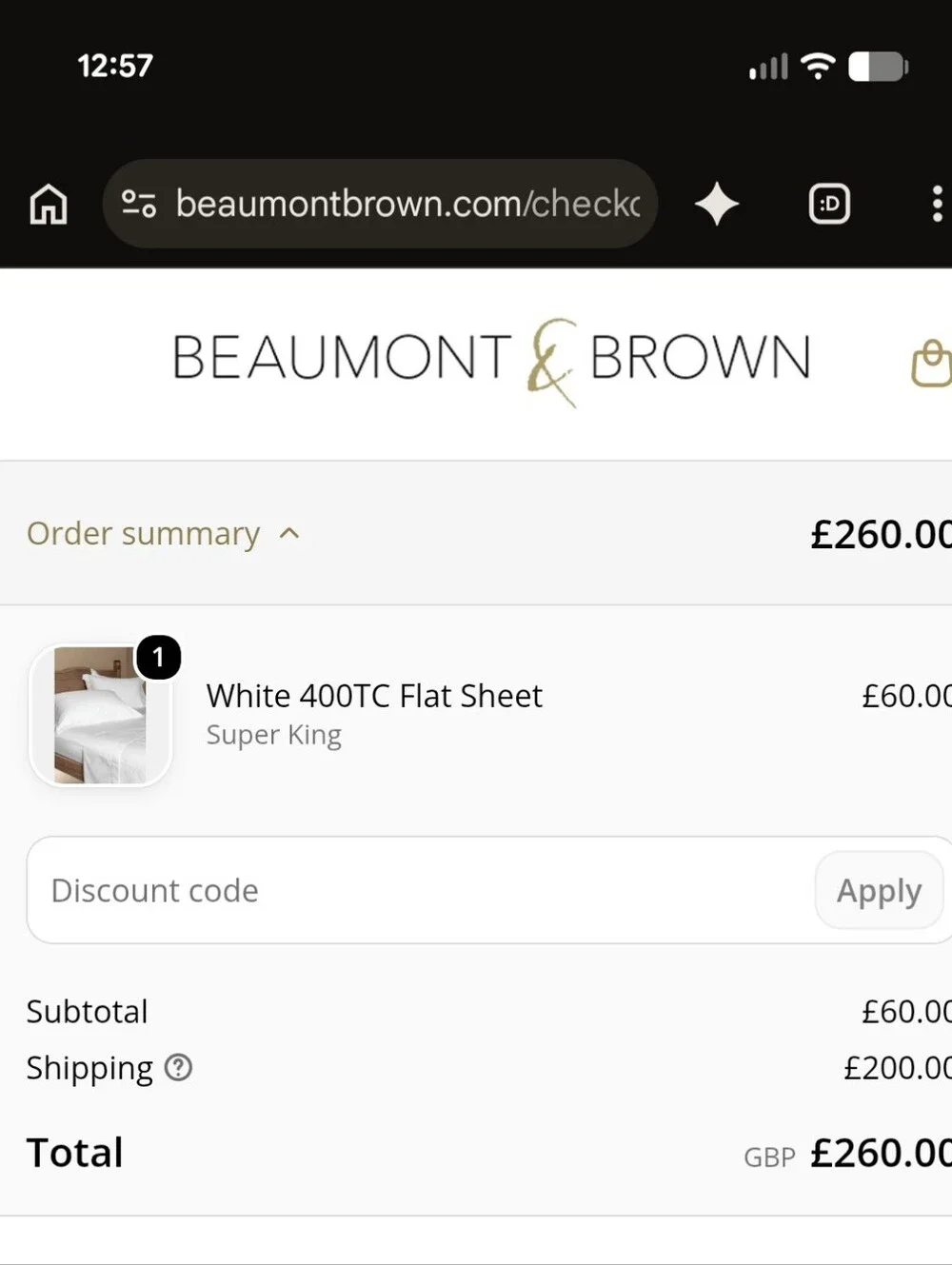Open the White 400TC Flat Sheet thumbnail
This screenshot has width=952, height=1265.
100,715
